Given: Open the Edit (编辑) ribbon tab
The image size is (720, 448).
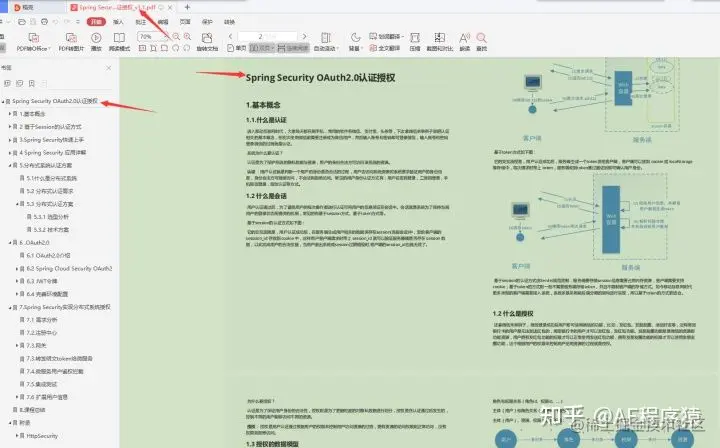Looking at the screenshot, I should click(163, 22).
